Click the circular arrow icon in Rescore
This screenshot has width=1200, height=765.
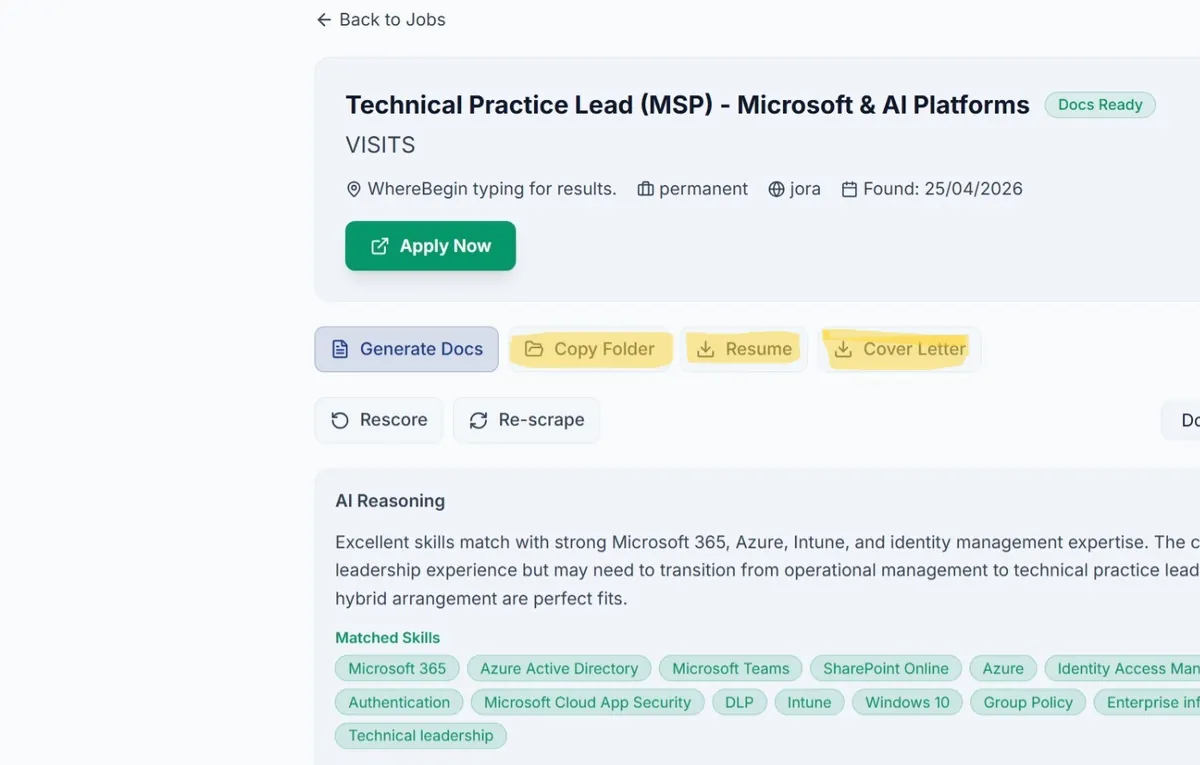click(340, 420)
